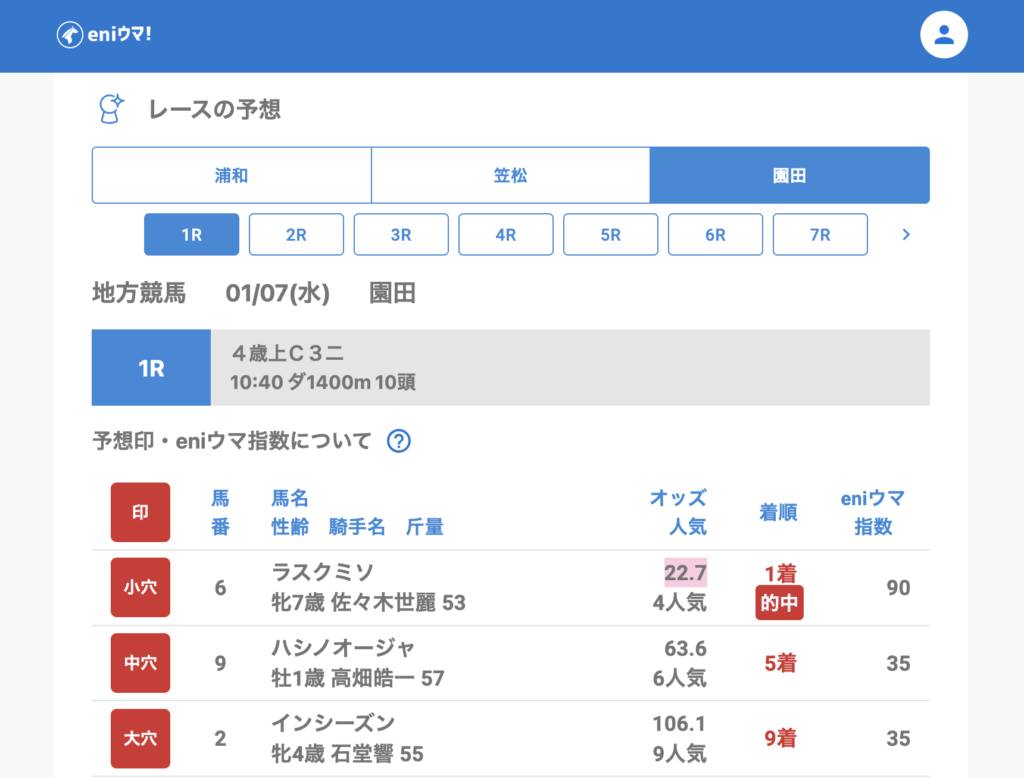Open the 予想印・eniウマ指数について link

point(231,441)
